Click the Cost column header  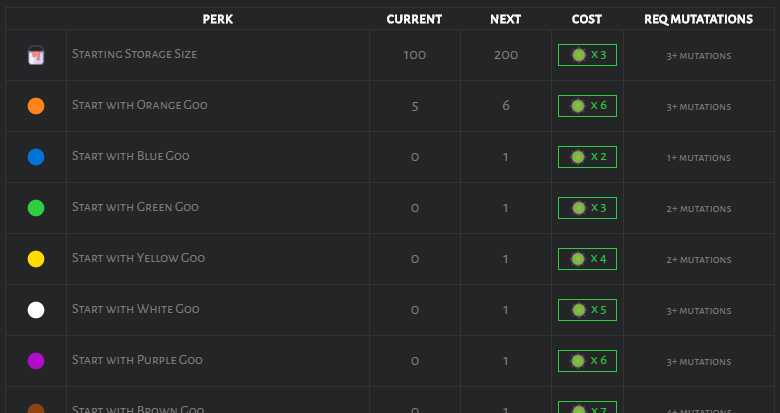tap(587, 19)
